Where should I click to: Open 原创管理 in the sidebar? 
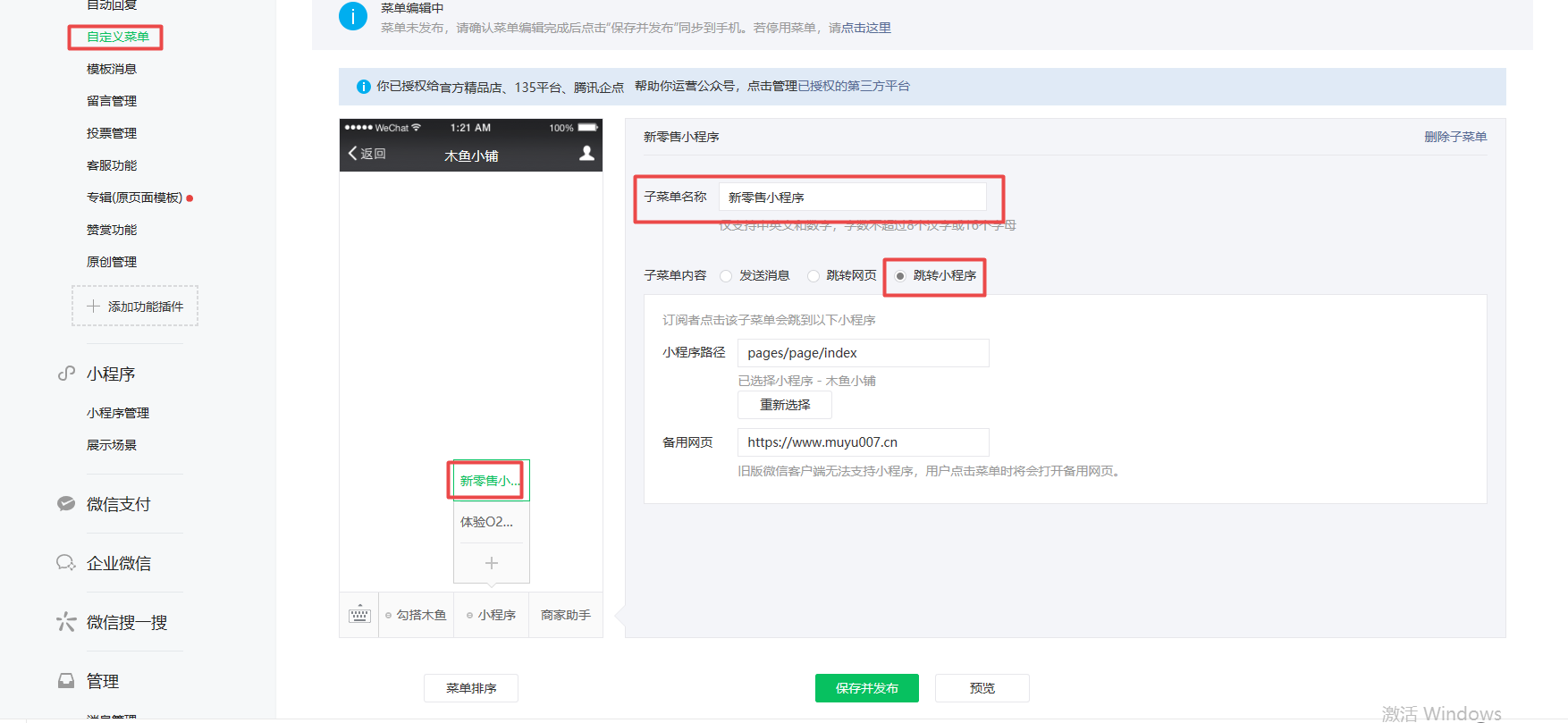coord(112,262)
